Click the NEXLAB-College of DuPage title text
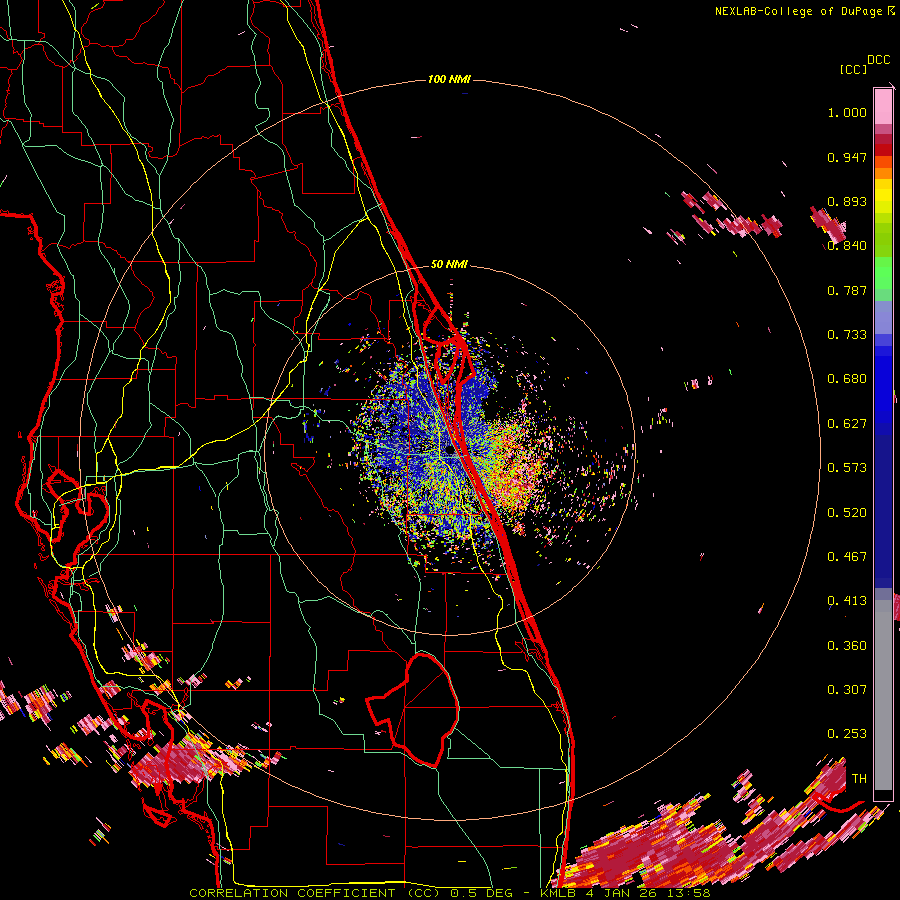 tap(798, 11)
